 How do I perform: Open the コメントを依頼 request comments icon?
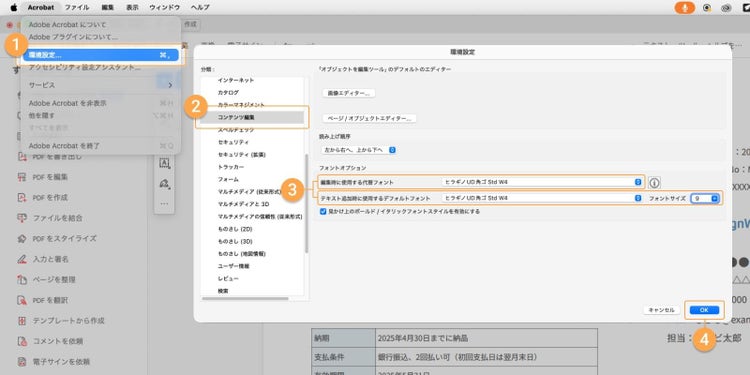[21, 342]
